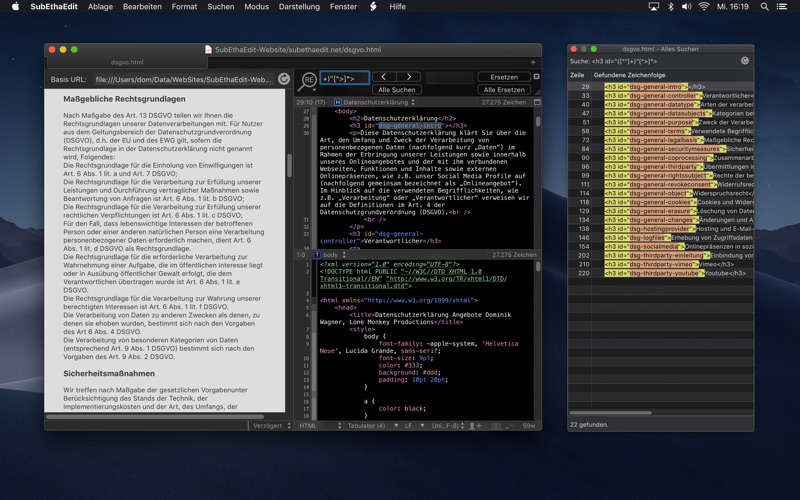Select the dsgvo.html tab
The width and height of the screenshot is (800, 500).
(x=127, y=62)
